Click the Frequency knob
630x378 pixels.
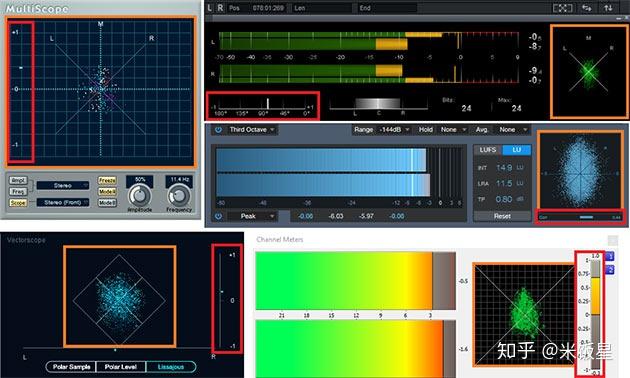point(179,196)
